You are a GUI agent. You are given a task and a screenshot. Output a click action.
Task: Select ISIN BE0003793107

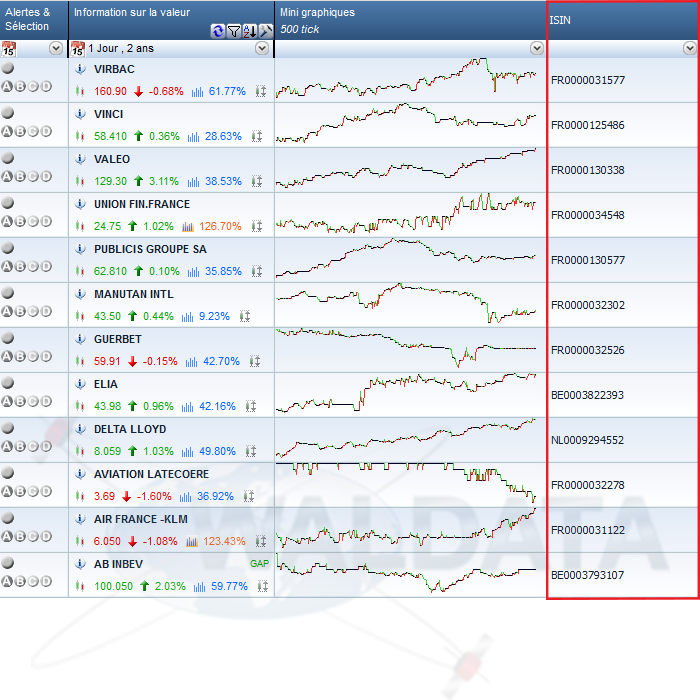pyautogui.click(x=587, y=575)
